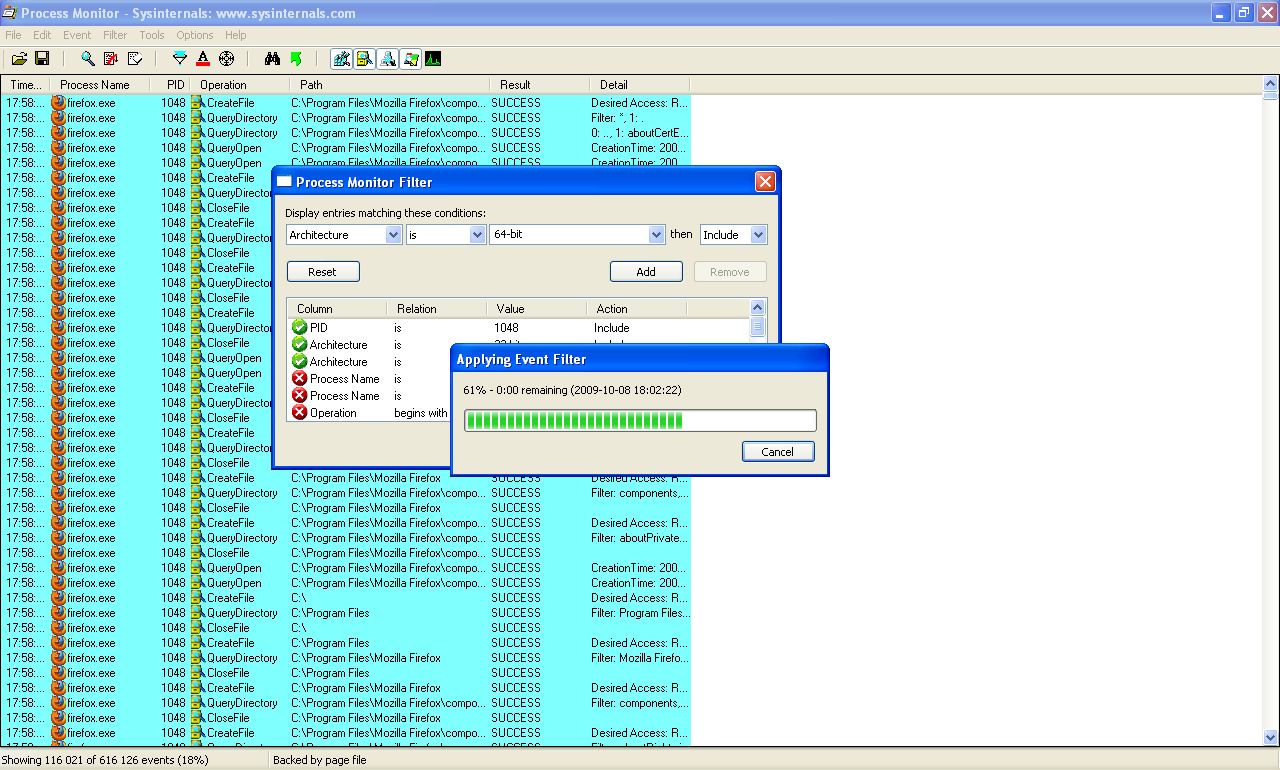1280x770 pixels.
Task: Select the 'Filter: Program Files...' detail cell
Action: tap(640, 613)
